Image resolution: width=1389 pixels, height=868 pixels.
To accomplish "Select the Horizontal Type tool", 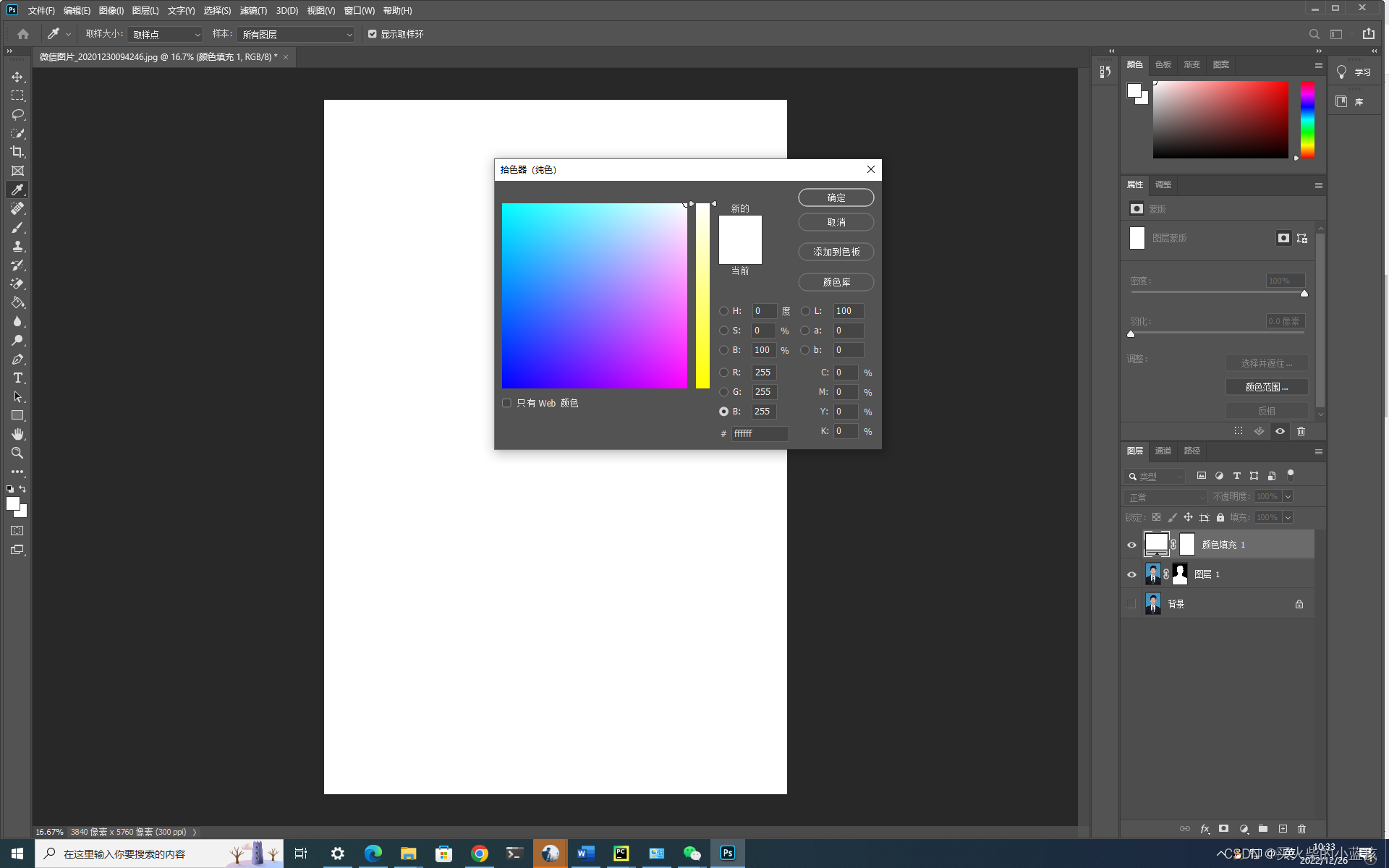I will point(17,378).
